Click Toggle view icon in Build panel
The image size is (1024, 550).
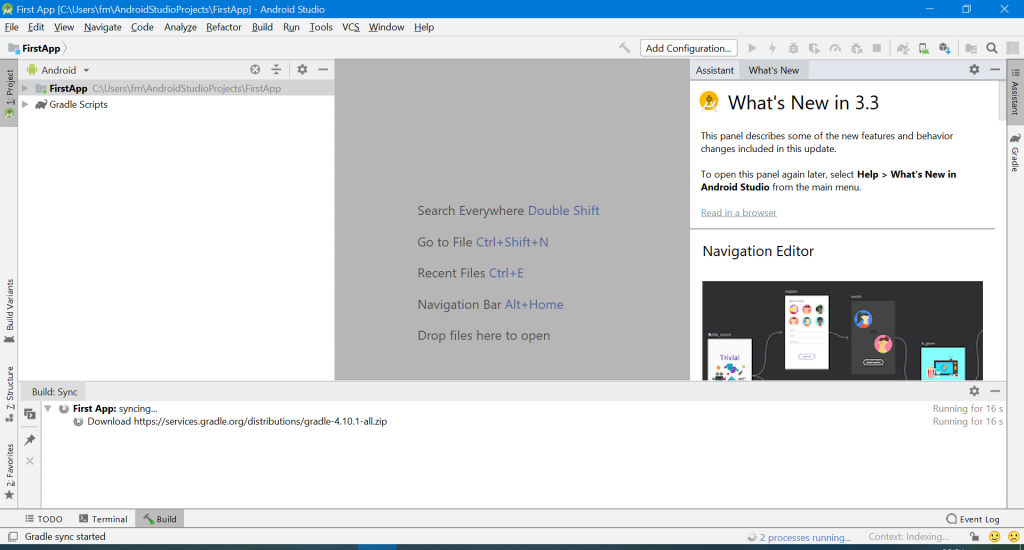click(30, 414)
